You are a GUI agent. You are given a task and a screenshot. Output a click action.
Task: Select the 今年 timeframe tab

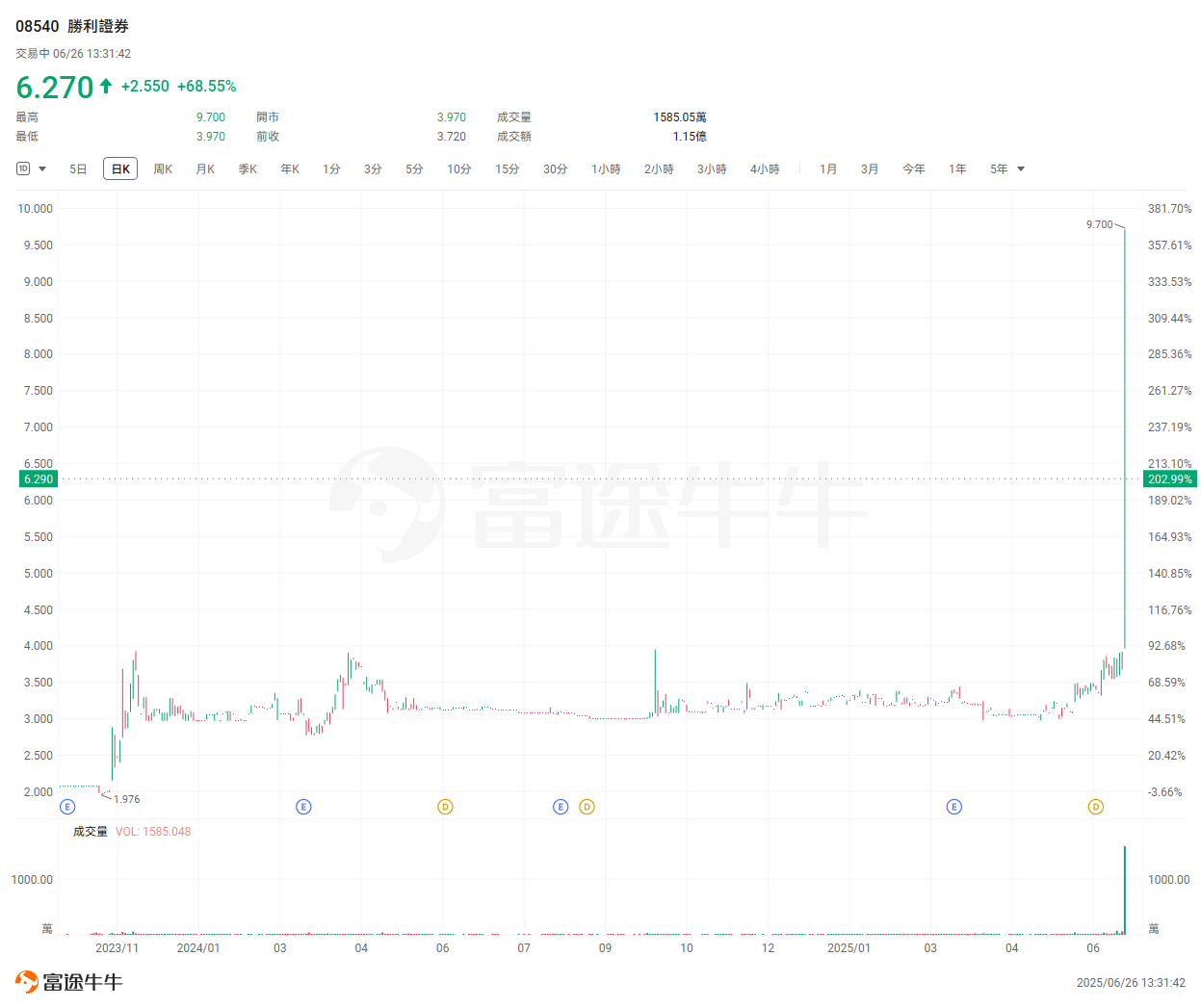click(x=912, y=168)
